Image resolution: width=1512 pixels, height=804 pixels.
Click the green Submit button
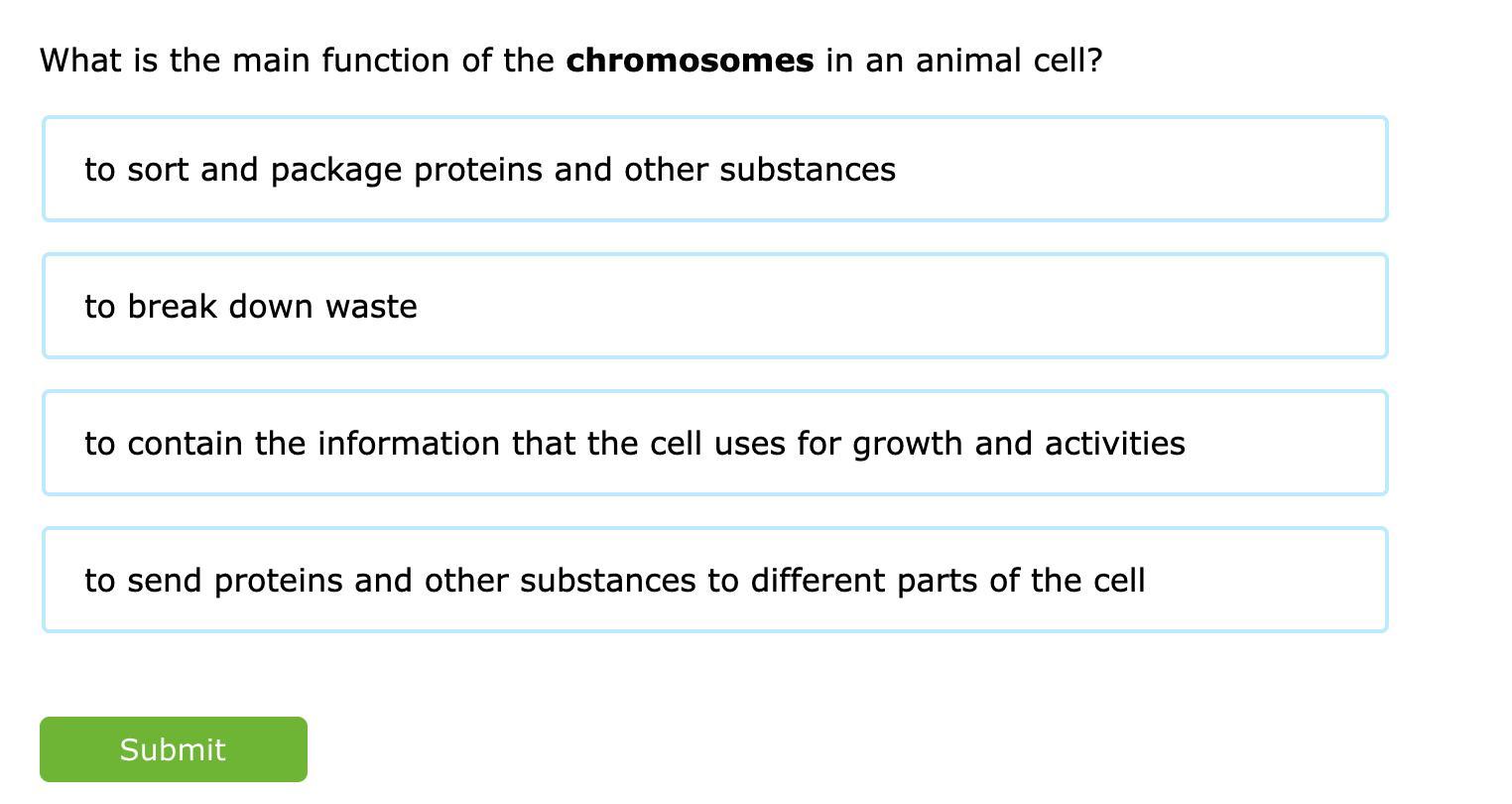click(x=174, y=749)
